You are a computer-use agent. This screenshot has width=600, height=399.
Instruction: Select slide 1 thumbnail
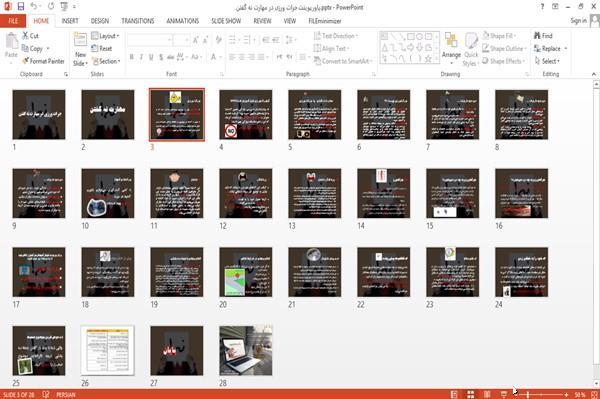tap(39, 114)
